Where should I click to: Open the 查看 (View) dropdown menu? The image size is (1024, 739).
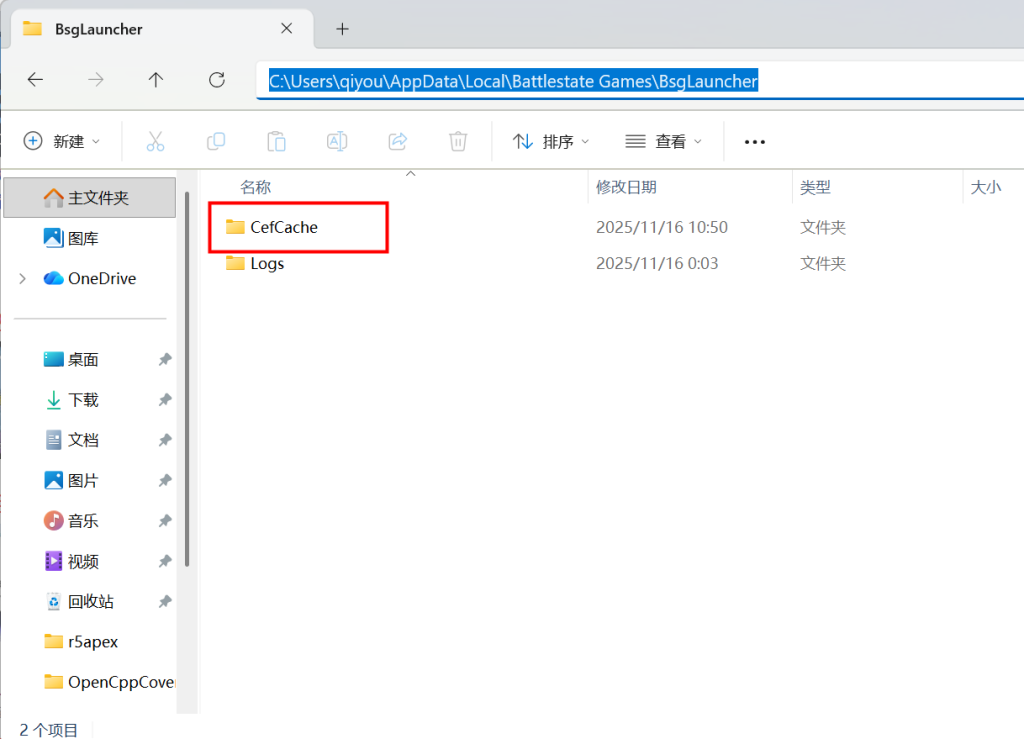pos(663,141)
